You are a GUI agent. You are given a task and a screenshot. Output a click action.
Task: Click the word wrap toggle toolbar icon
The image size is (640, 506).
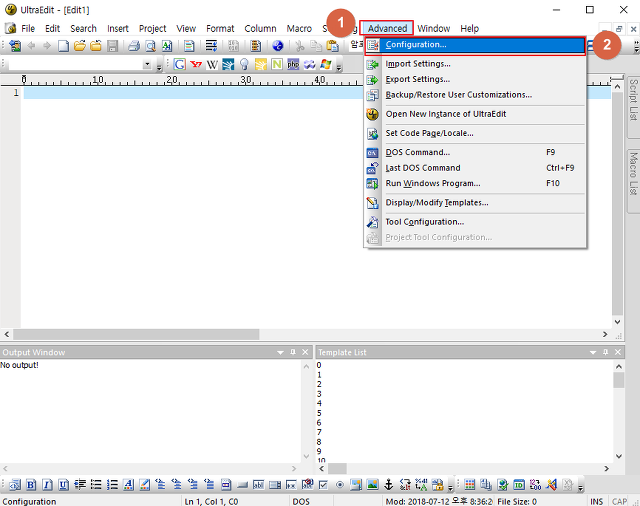[x=211, y=46]
